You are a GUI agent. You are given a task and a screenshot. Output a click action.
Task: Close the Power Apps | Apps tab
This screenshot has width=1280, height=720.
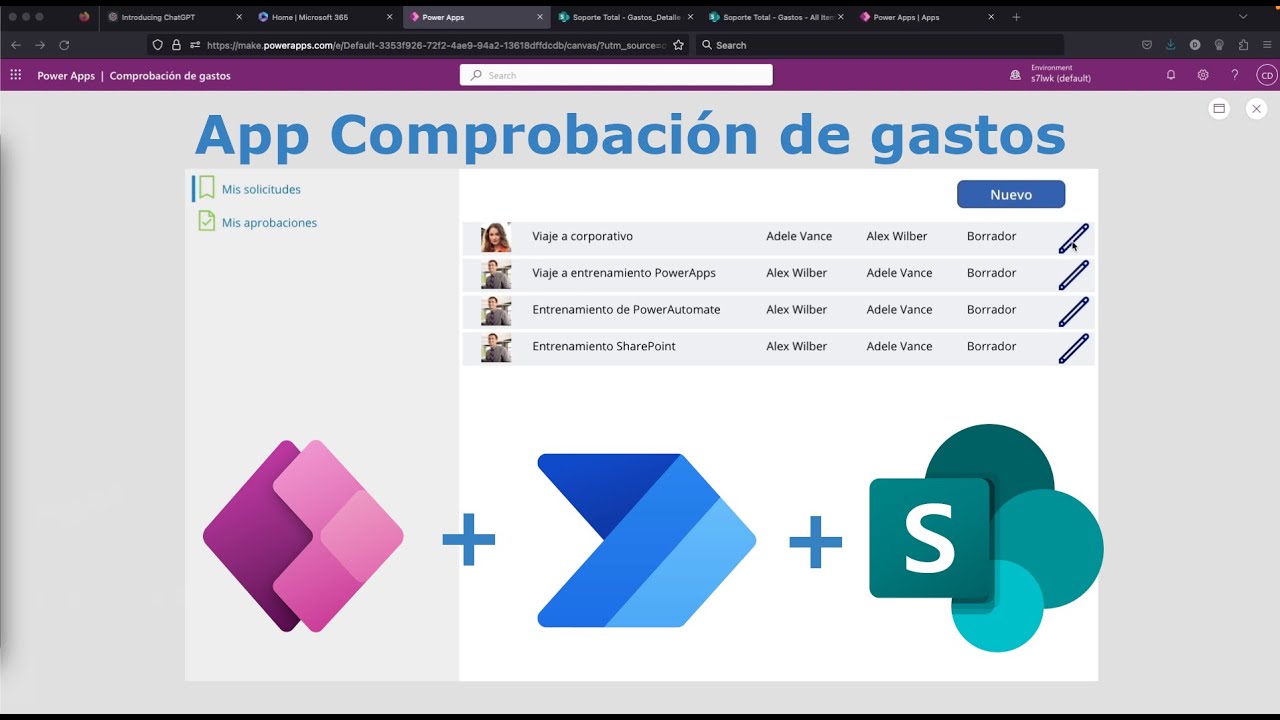point(991,17)
